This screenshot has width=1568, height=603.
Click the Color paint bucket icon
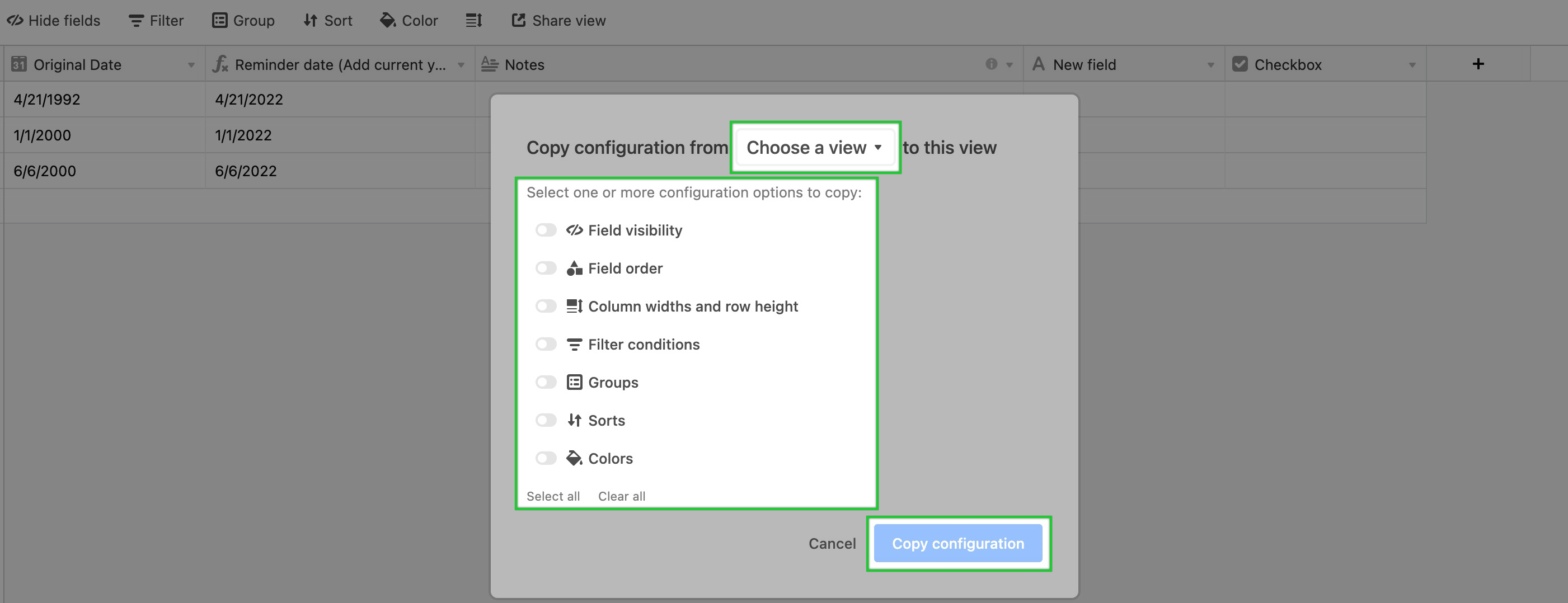[388, 21]
